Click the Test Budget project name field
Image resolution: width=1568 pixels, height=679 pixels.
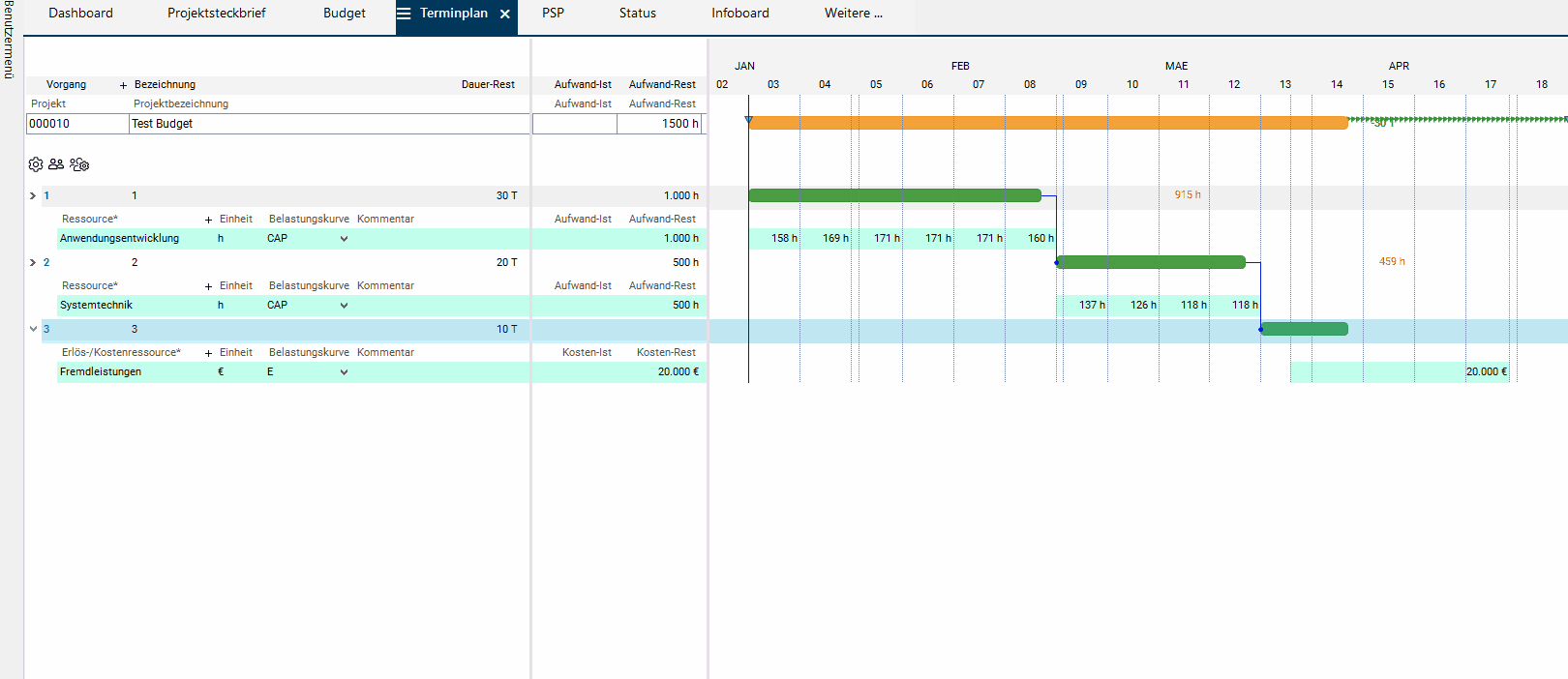[x=329, y=124]
